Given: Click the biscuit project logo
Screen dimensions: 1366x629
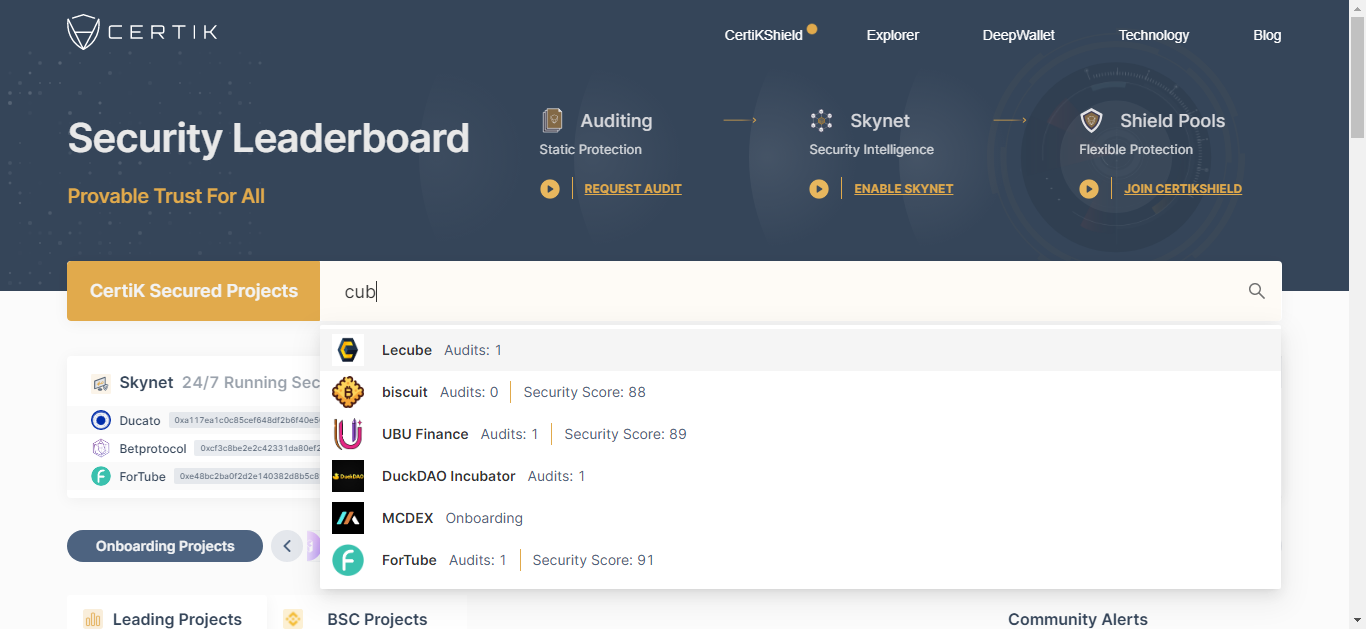Looking at the screenshot, I should pos(348,392).
